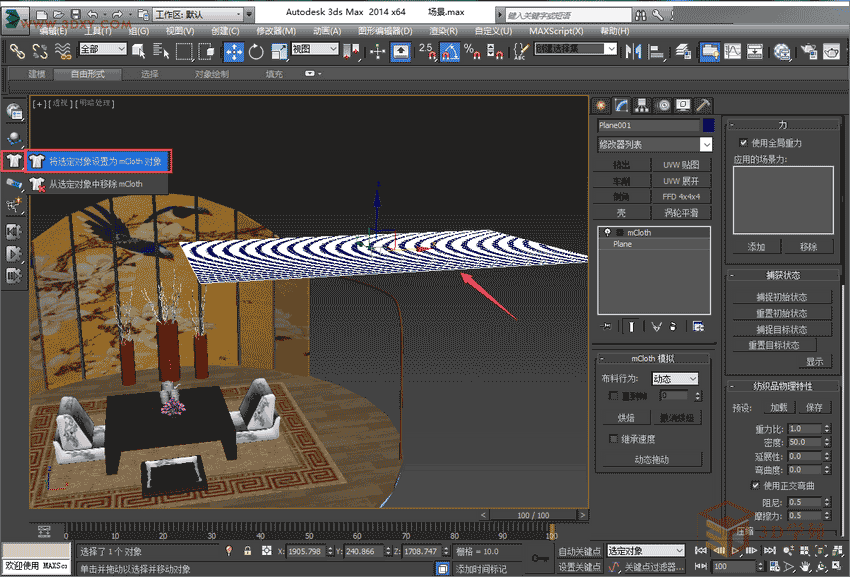Open the 视图 reference coordinate dropdown

316,49
